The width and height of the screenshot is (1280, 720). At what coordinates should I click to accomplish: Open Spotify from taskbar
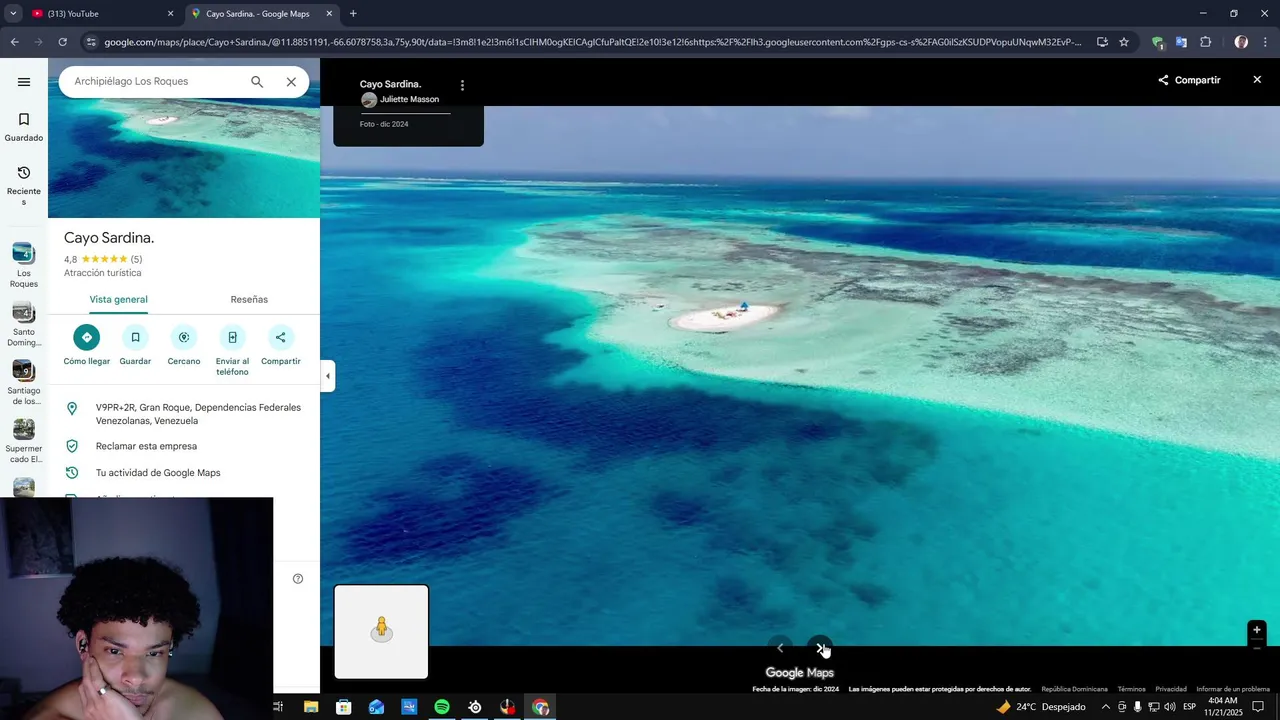click(x=442, y=707)
